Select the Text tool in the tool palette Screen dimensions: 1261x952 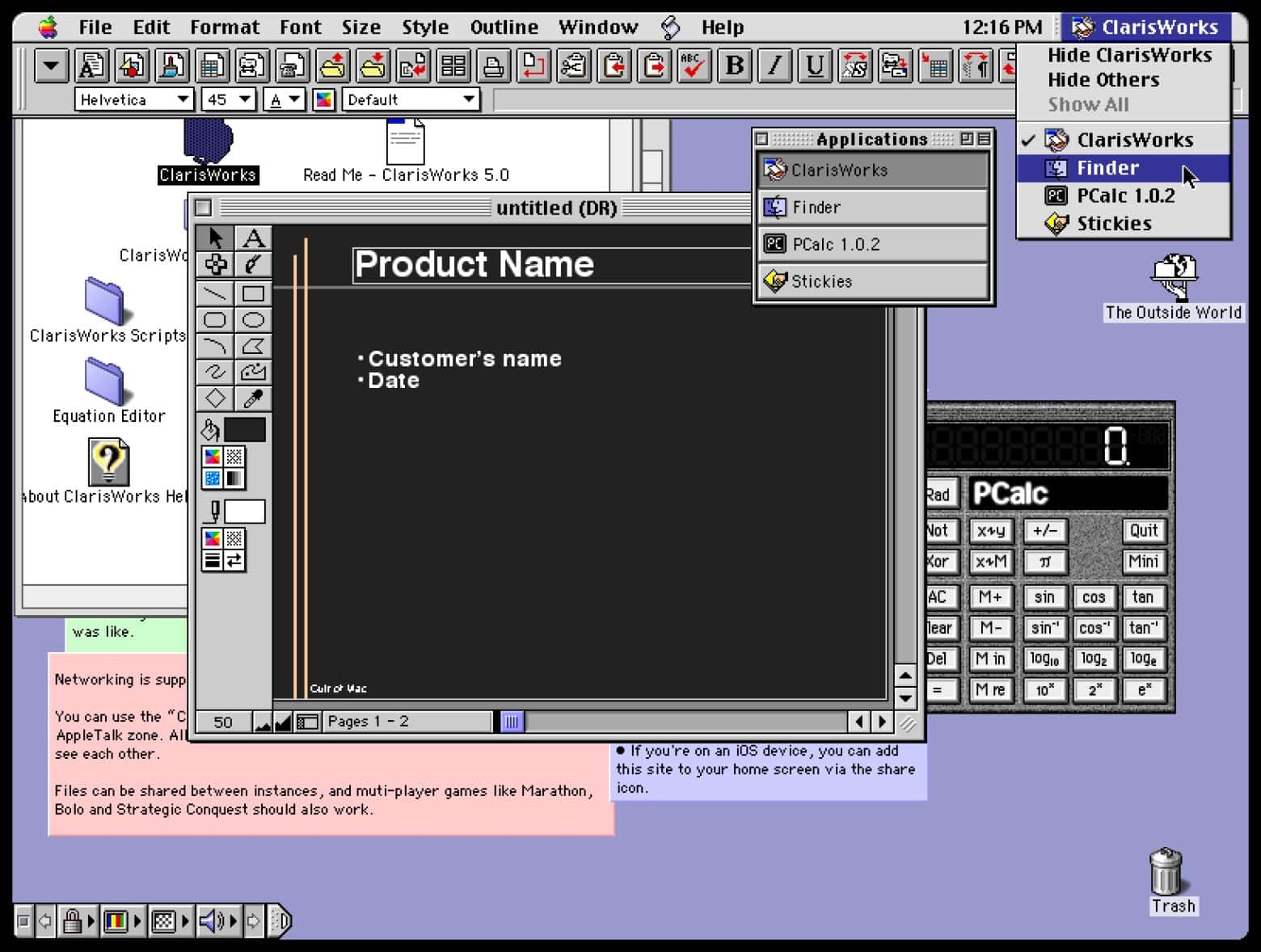[x=253, y=237]
